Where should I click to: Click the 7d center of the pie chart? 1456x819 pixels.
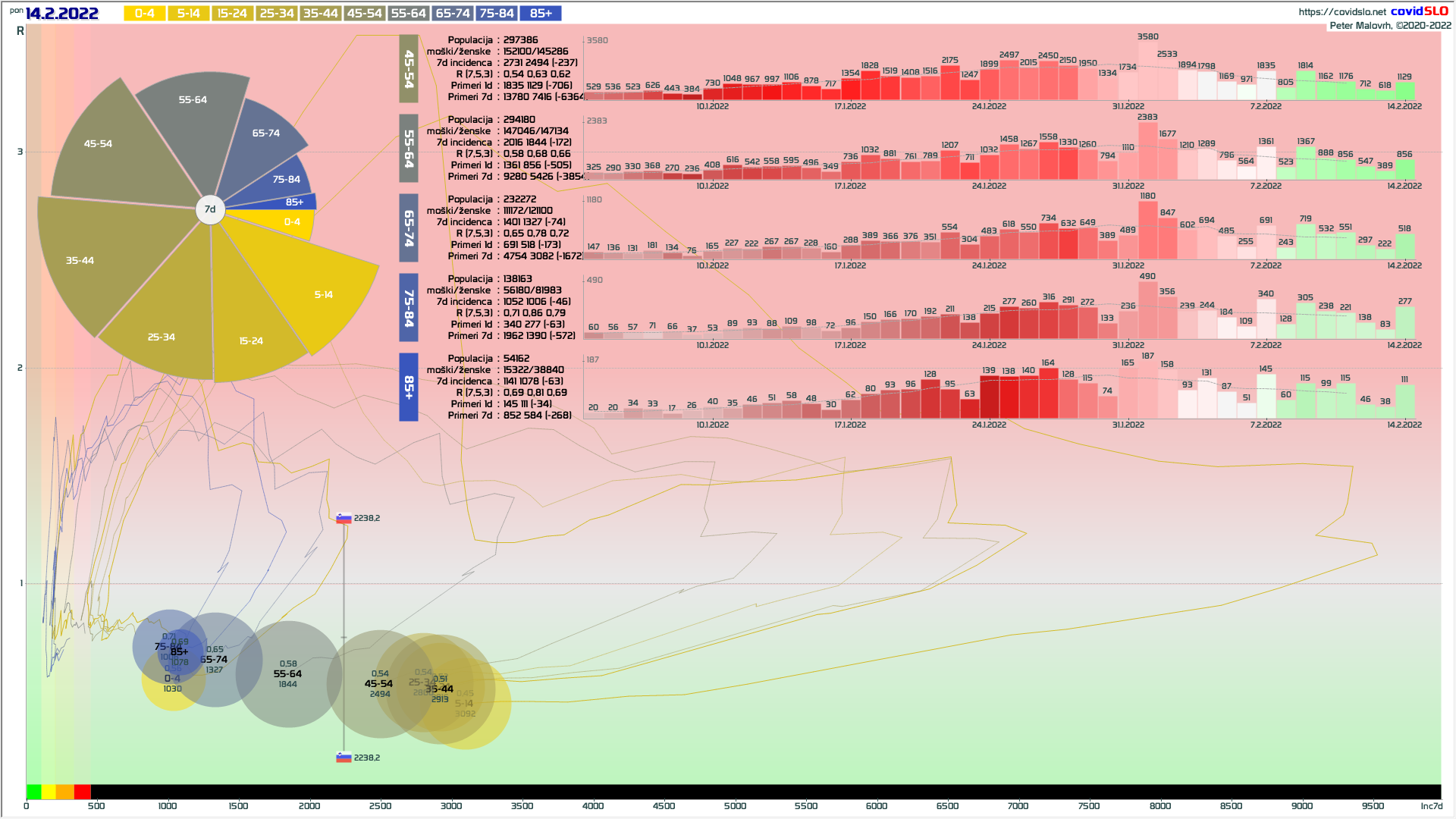coord(210,209)
